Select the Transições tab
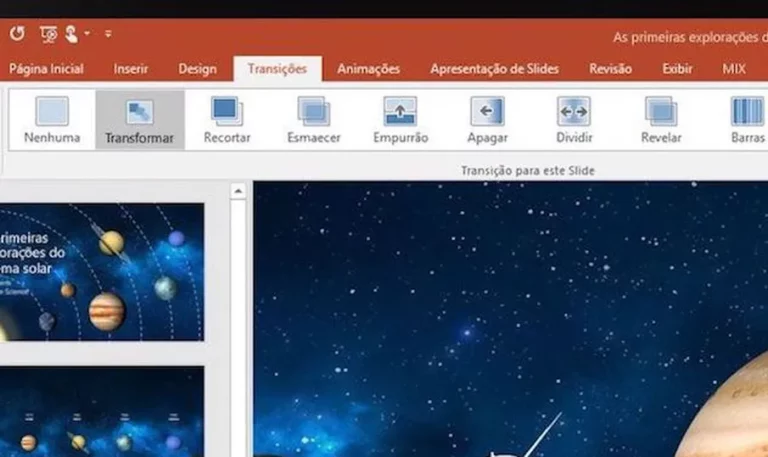Image resolution: width=768 pixels, height=457 pixels. click(277, 69)
